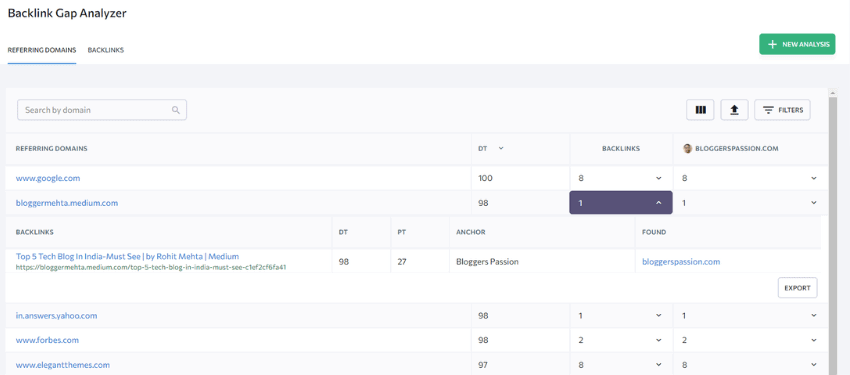
Task: Open the Top 5 Tech Blog backlink title
Action: [x=127, y=256]
